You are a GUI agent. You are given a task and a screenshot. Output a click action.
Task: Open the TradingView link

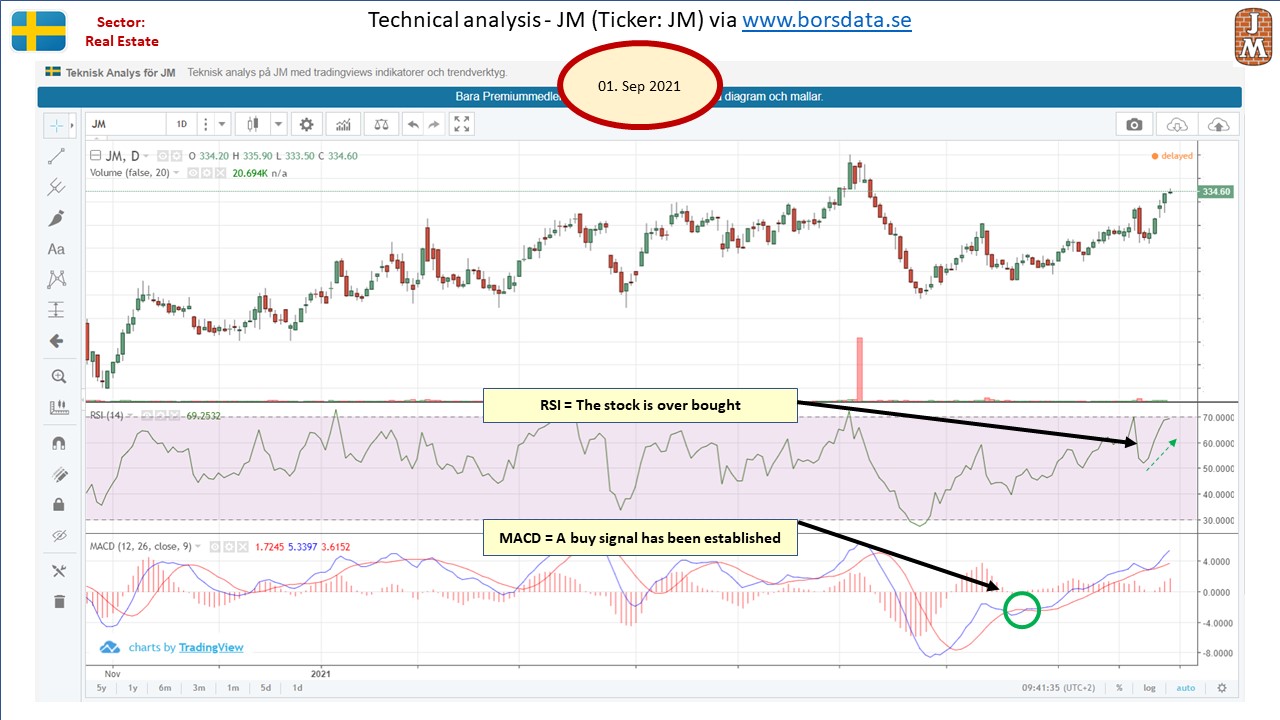click(211, 647)
